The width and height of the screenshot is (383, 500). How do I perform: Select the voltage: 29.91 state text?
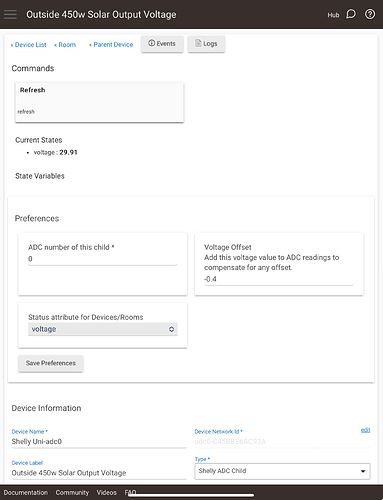click(55, 152)
